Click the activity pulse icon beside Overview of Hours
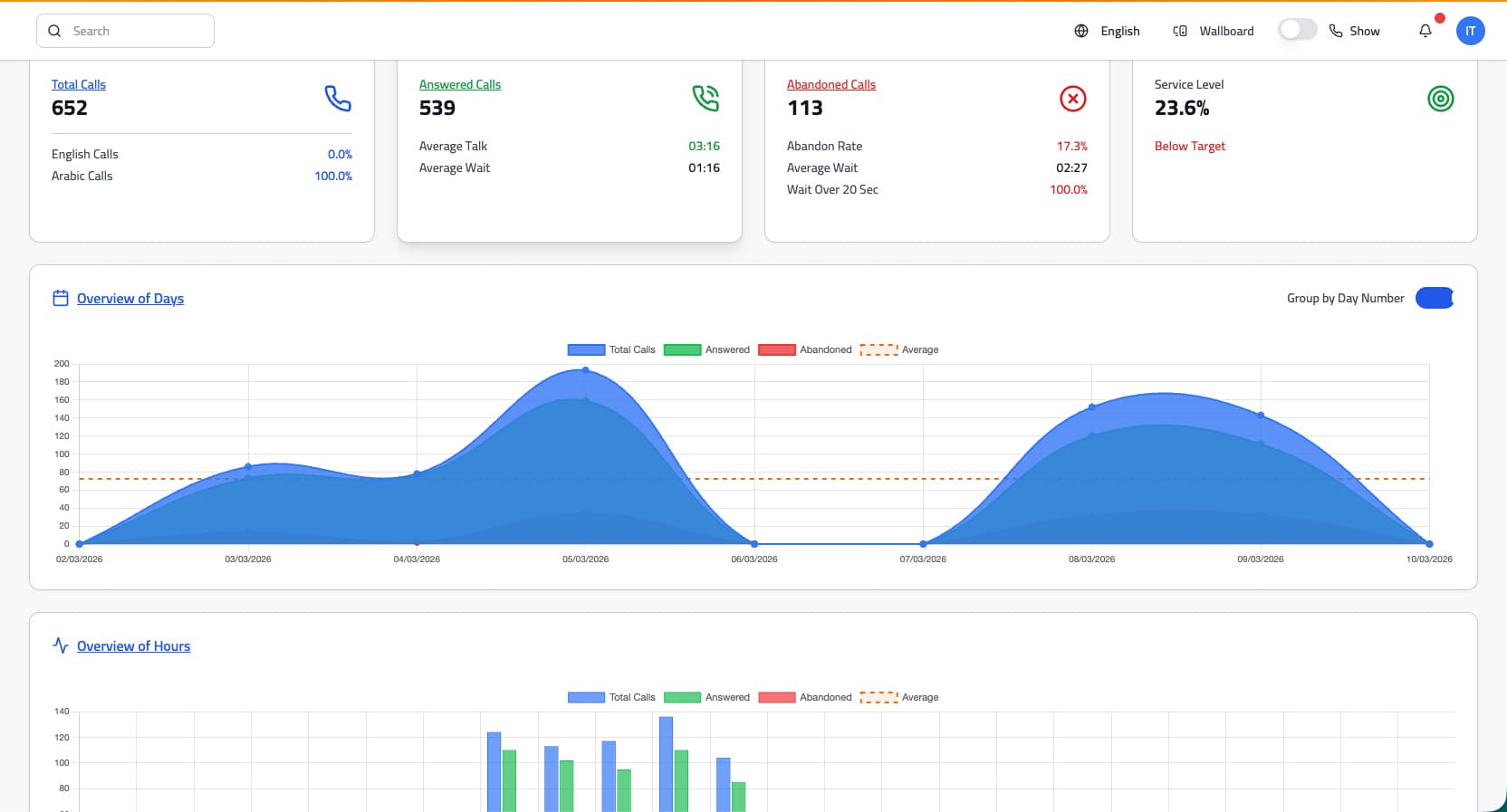The width and height of the screenshot is (1507, 812). pos(61,645)
